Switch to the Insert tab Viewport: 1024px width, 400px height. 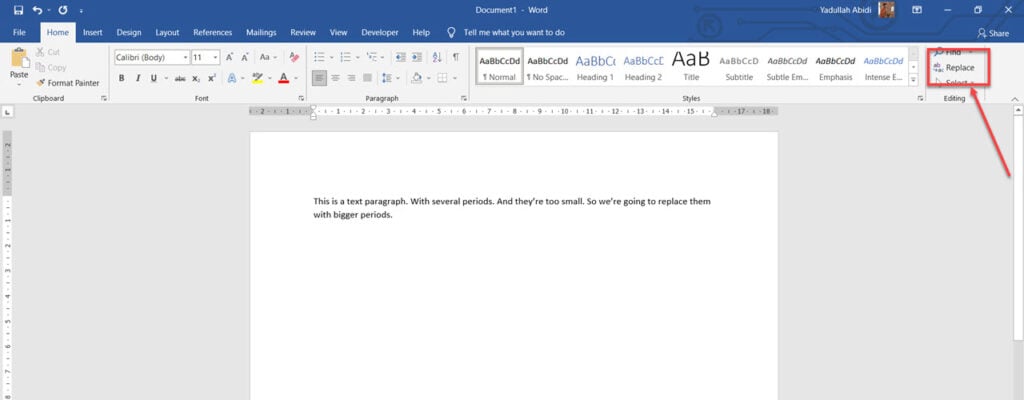pyautogui.click(x=93, y=32)
